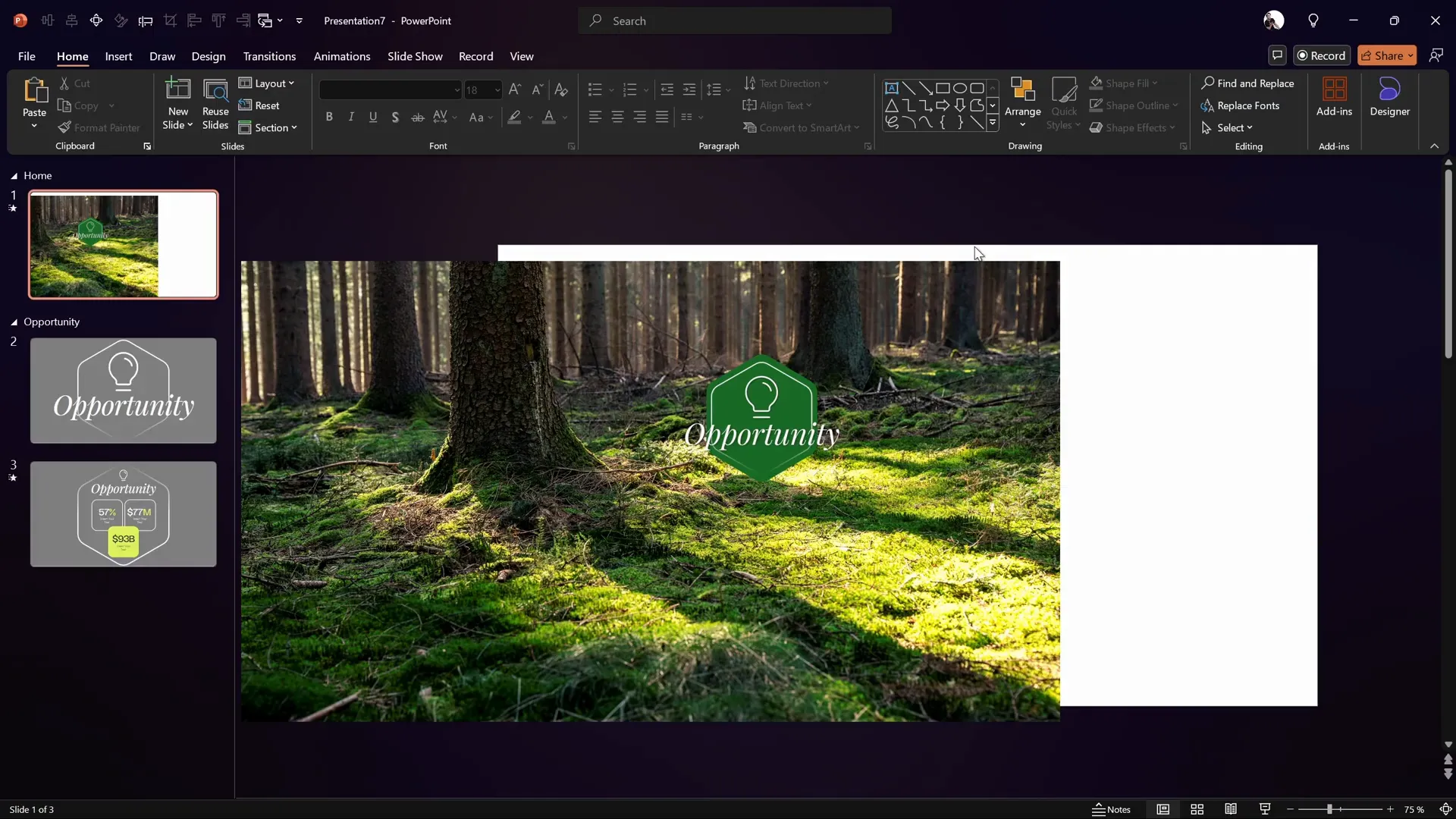Click the Find and Replace icon
This screenshot has width=1456, height=819.
(x=1208, y=83)
